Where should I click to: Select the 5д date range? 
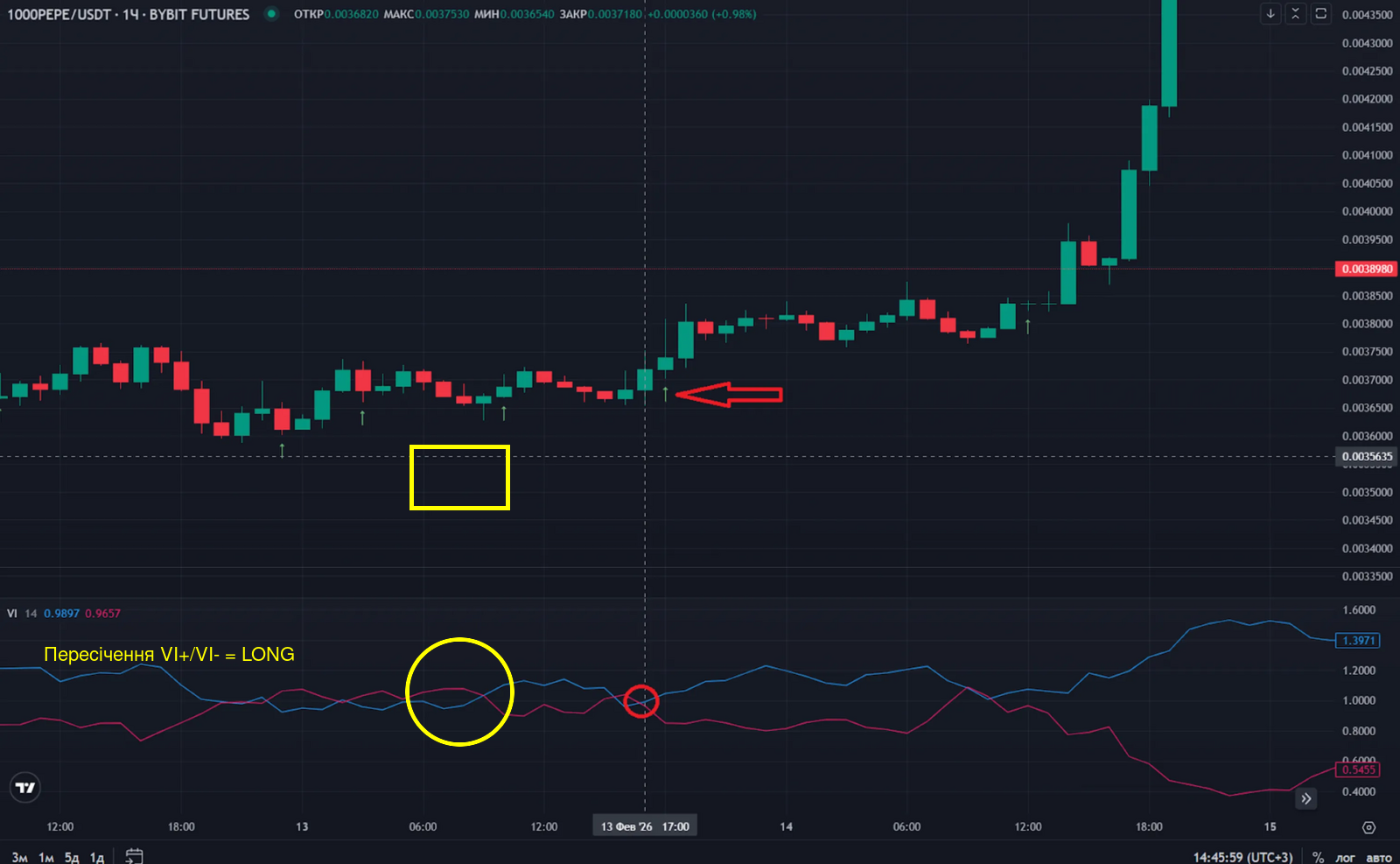point(72,857)
